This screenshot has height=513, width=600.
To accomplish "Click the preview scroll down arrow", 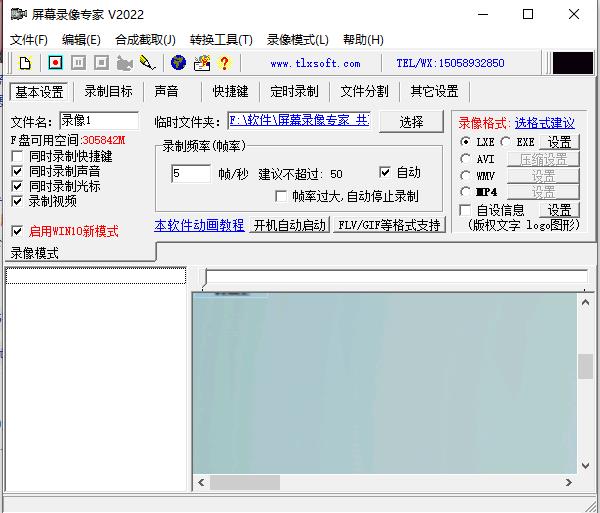I will point(585,466).
